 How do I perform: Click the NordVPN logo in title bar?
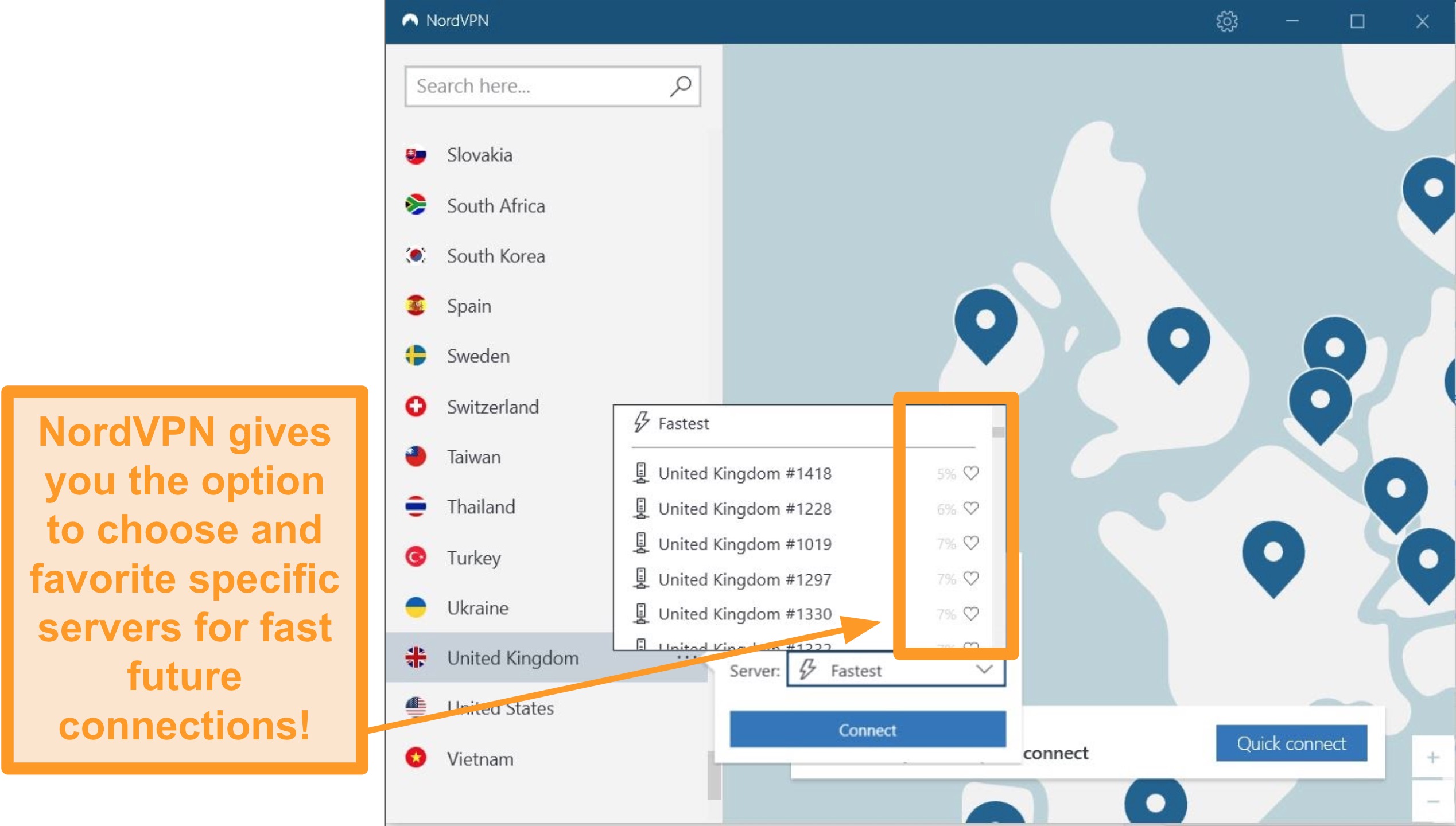point(410,21)
